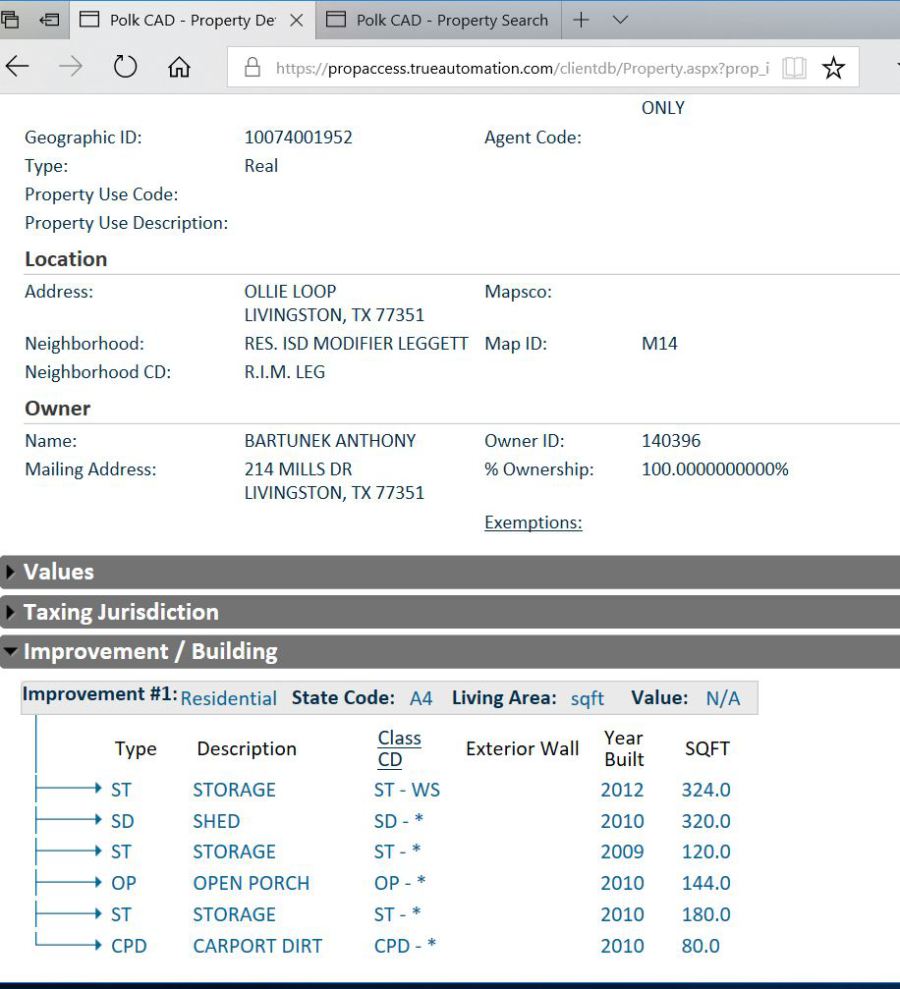Open the Exemptions link

(x=533, y=522)
